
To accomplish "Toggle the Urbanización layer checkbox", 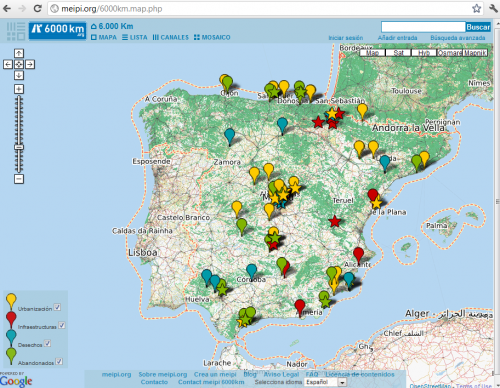I will (x=57, y=307).
